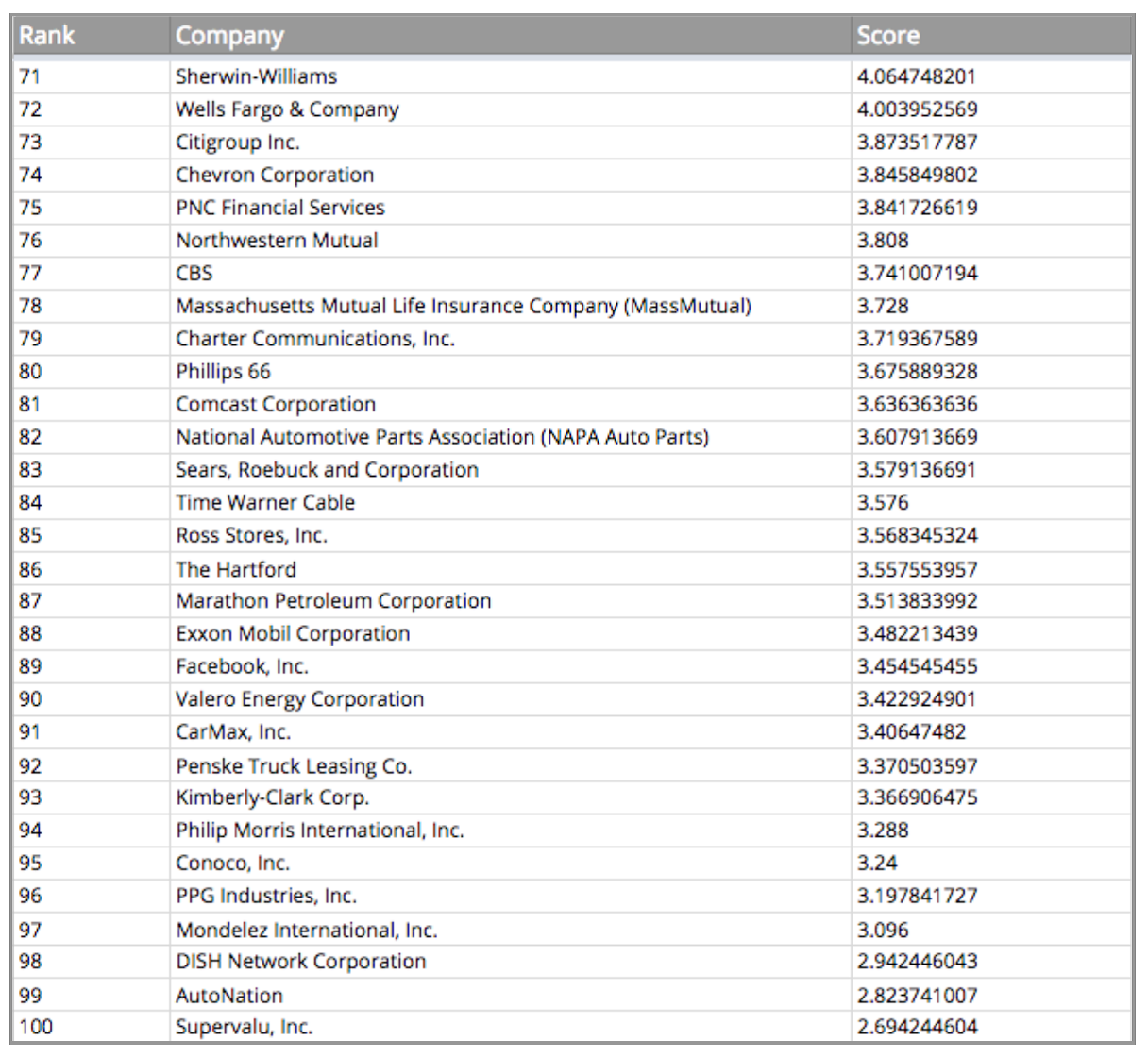
Task: Click the Sears, Roebuck and Corporation cell
Action: [511, 470]
